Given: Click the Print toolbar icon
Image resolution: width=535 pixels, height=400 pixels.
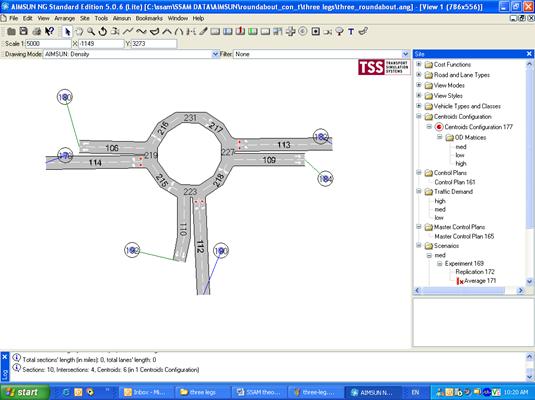Looking at the screenshot, I should pyautogui.click(x=37, y=32).
